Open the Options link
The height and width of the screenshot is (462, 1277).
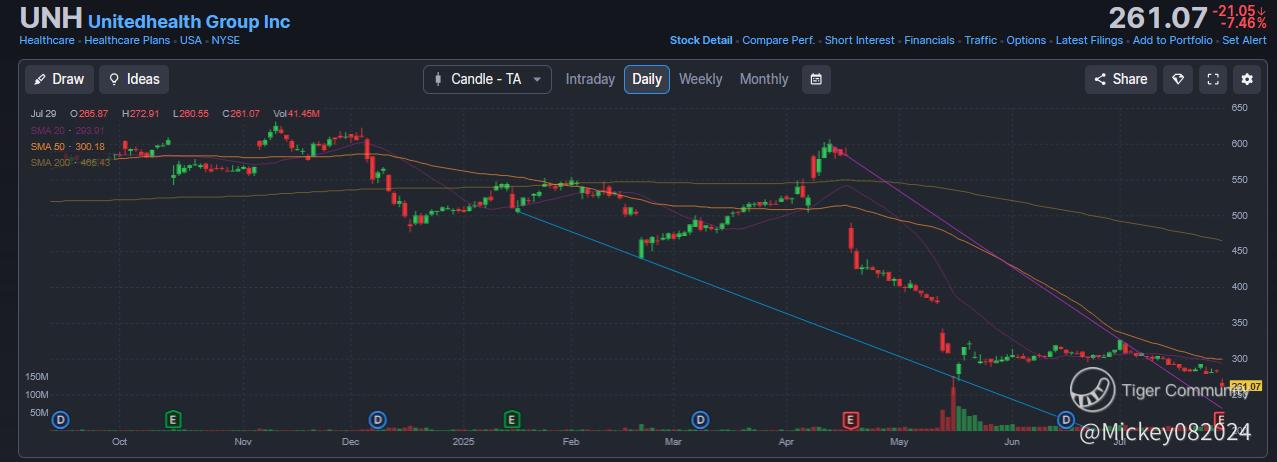point(1026,41)
